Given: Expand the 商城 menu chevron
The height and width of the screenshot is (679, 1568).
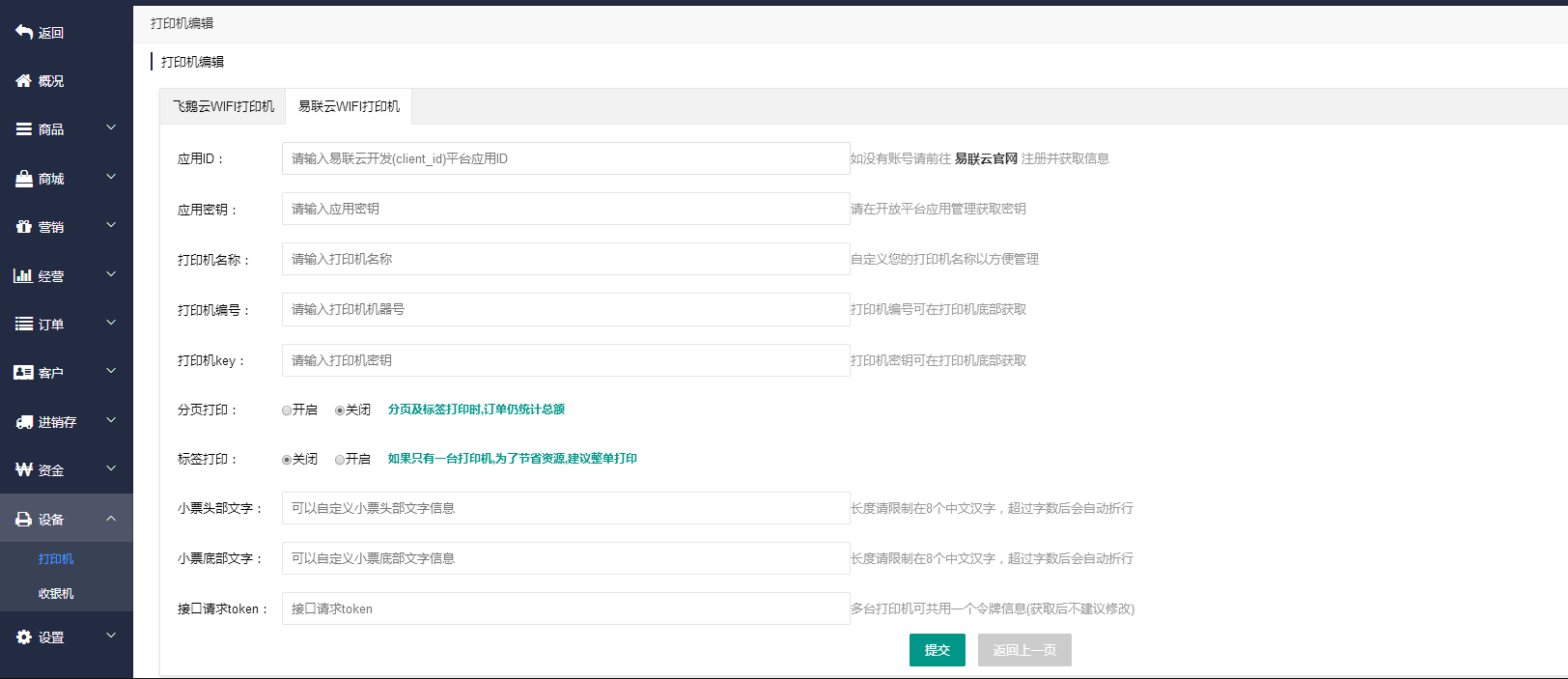Looking at the screenshot, I should click(111, 177).
